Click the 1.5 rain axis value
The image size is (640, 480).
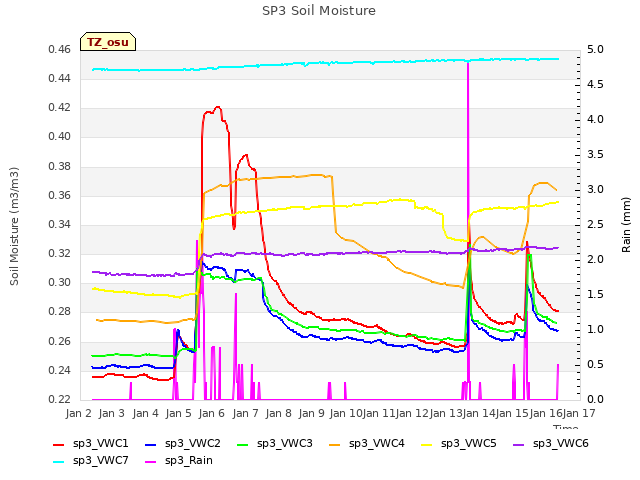coord(595,294)
